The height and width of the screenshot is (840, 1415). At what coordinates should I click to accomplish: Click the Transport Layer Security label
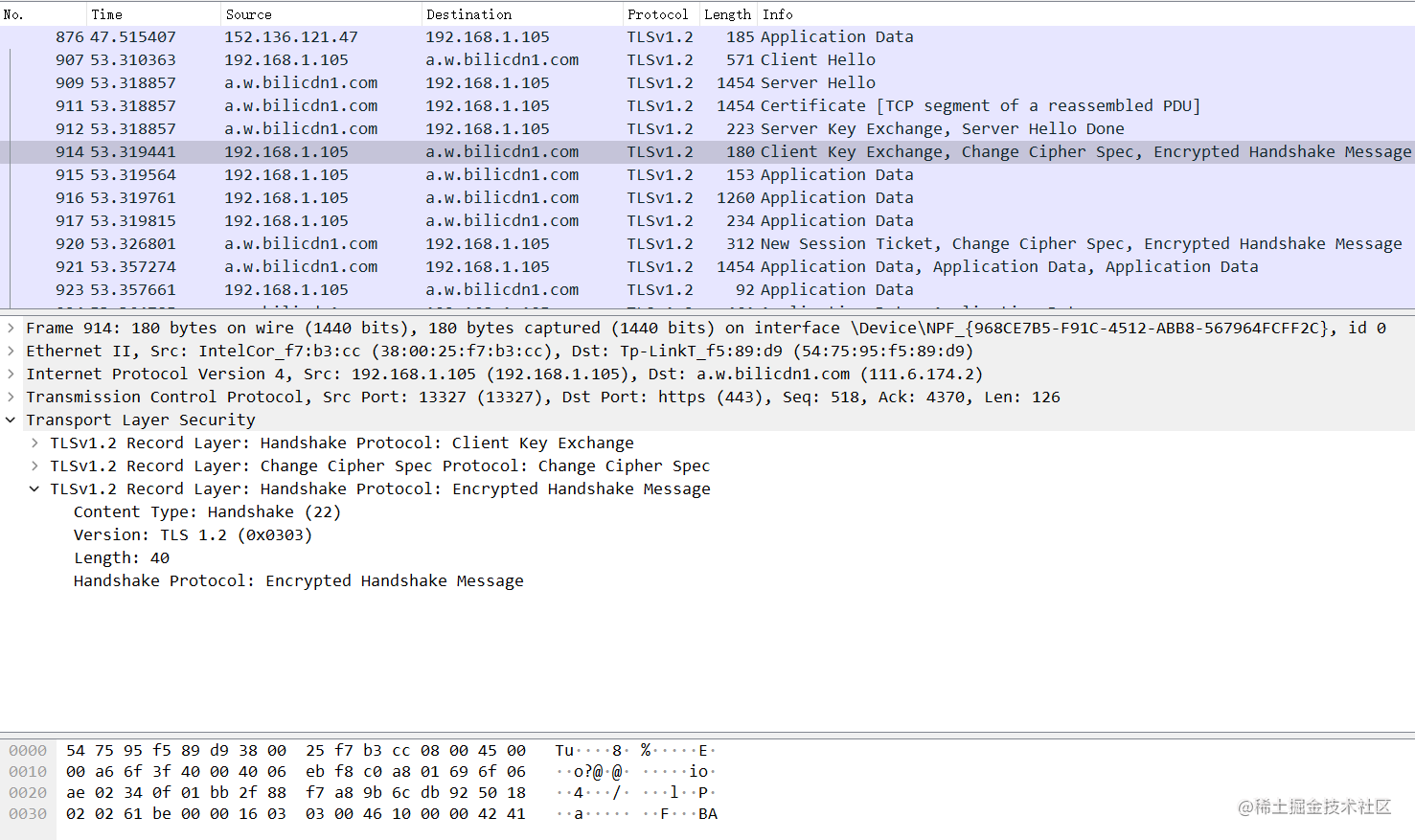(x=141, y=420)
